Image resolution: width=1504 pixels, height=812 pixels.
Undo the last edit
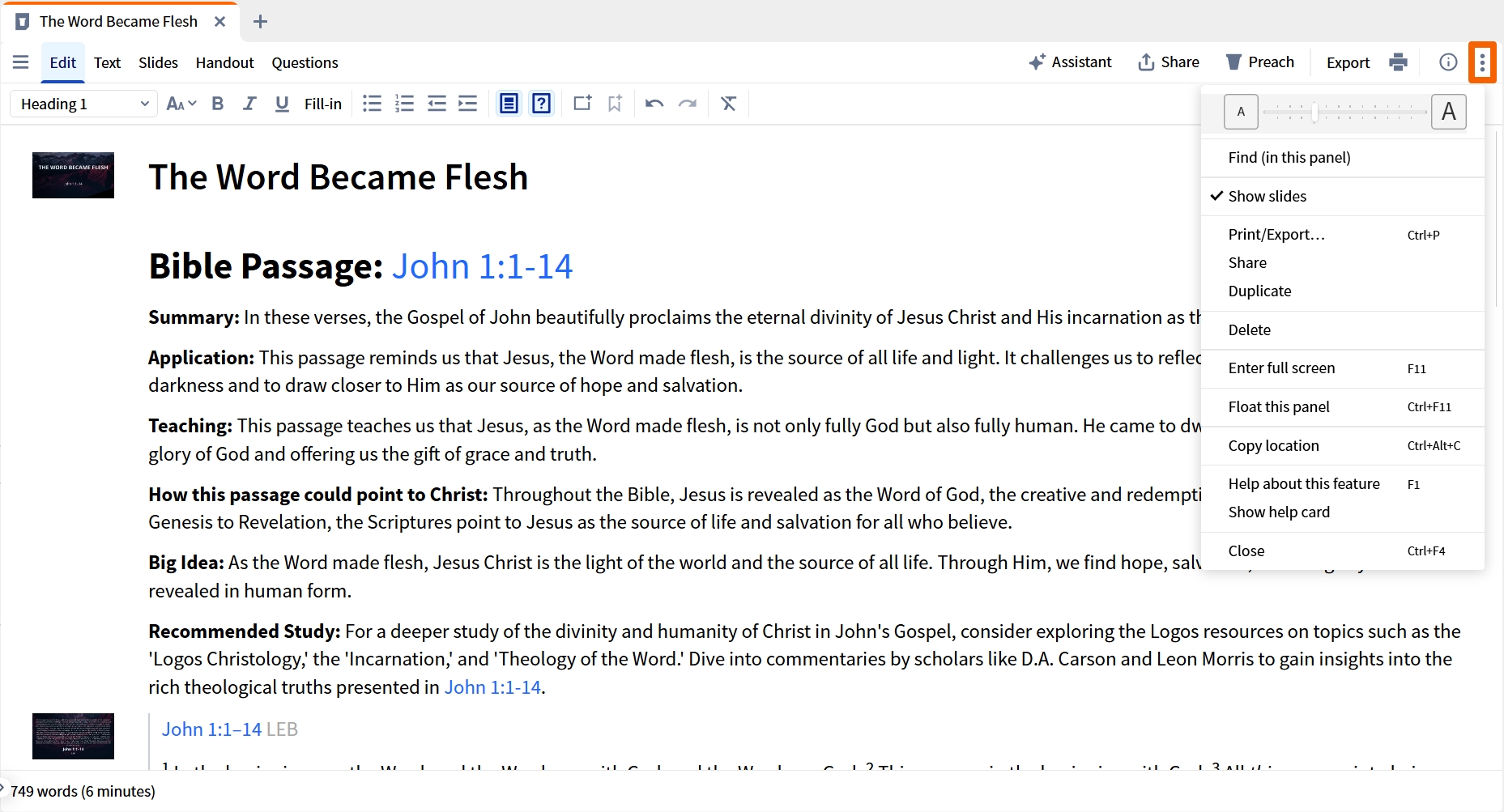[x=654, y=104]
